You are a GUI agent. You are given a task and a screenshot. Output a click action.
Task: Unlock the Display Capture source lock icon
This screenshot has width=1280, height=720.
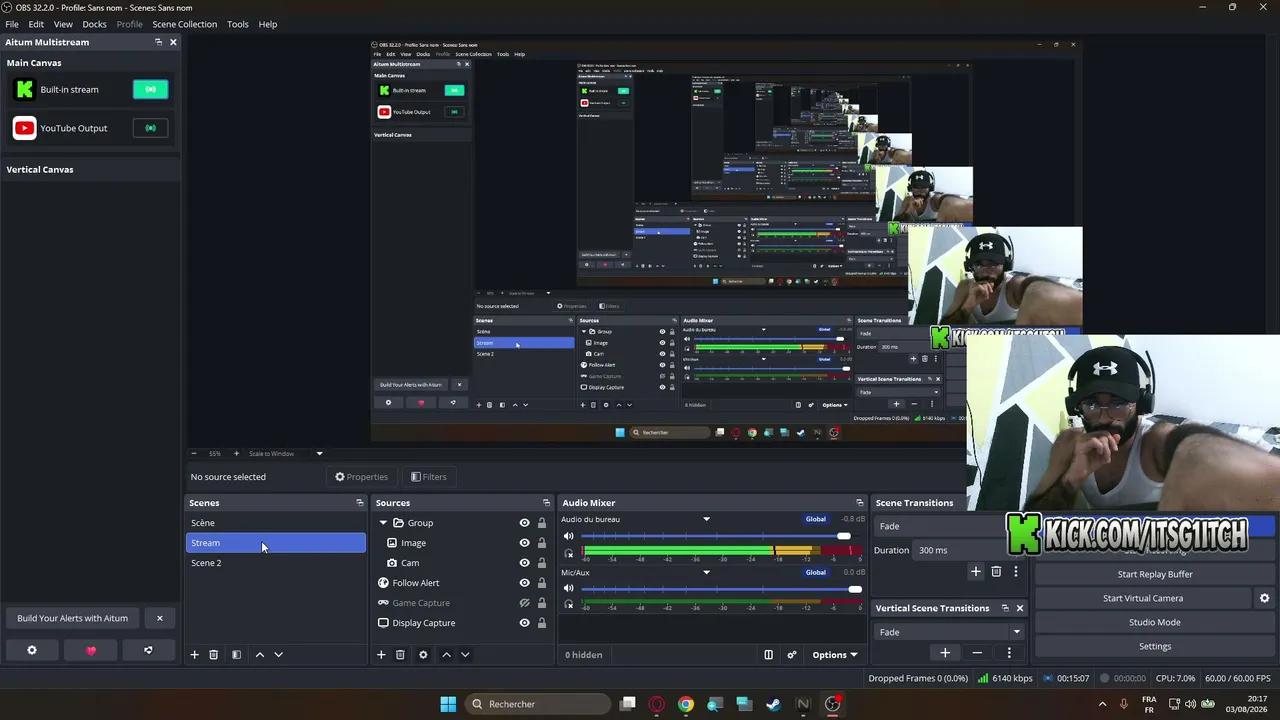542,623
